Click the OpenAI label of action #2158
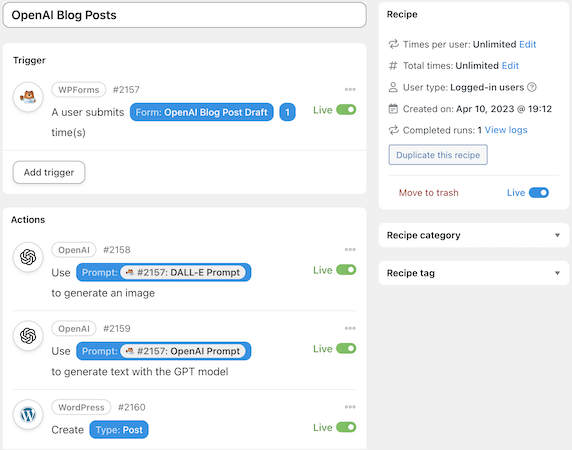Screen dimensions: 572x450 [74, 250]
